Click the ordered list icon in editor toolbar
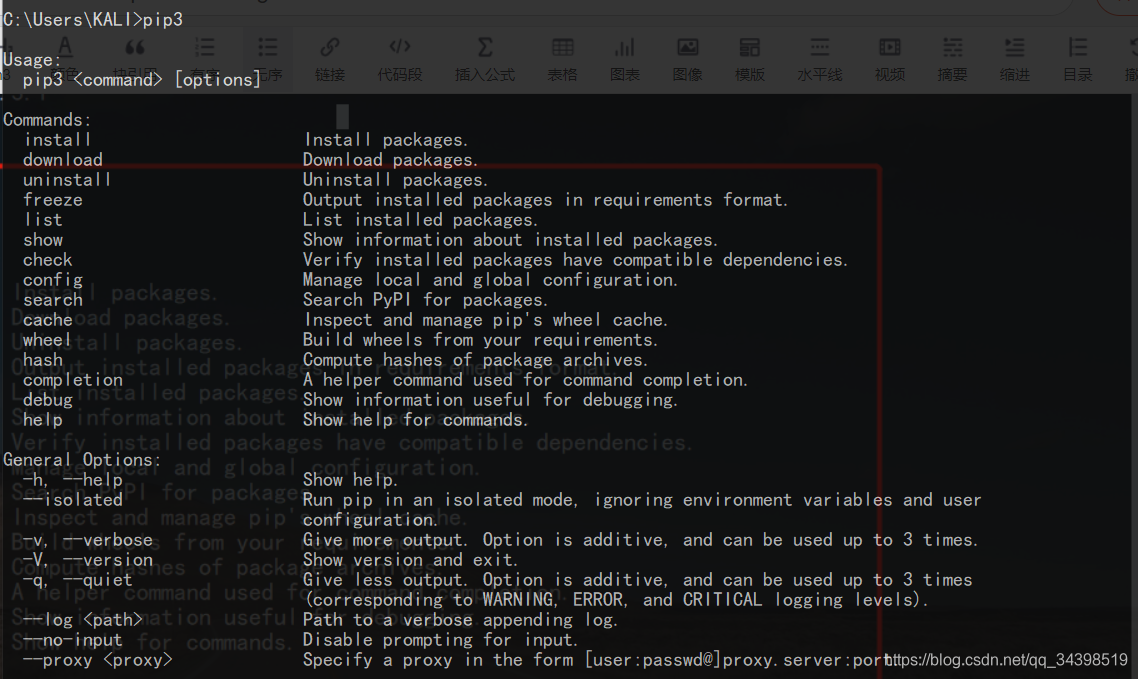The width and height of the screenshot is (1138, 679). point(205,48)
